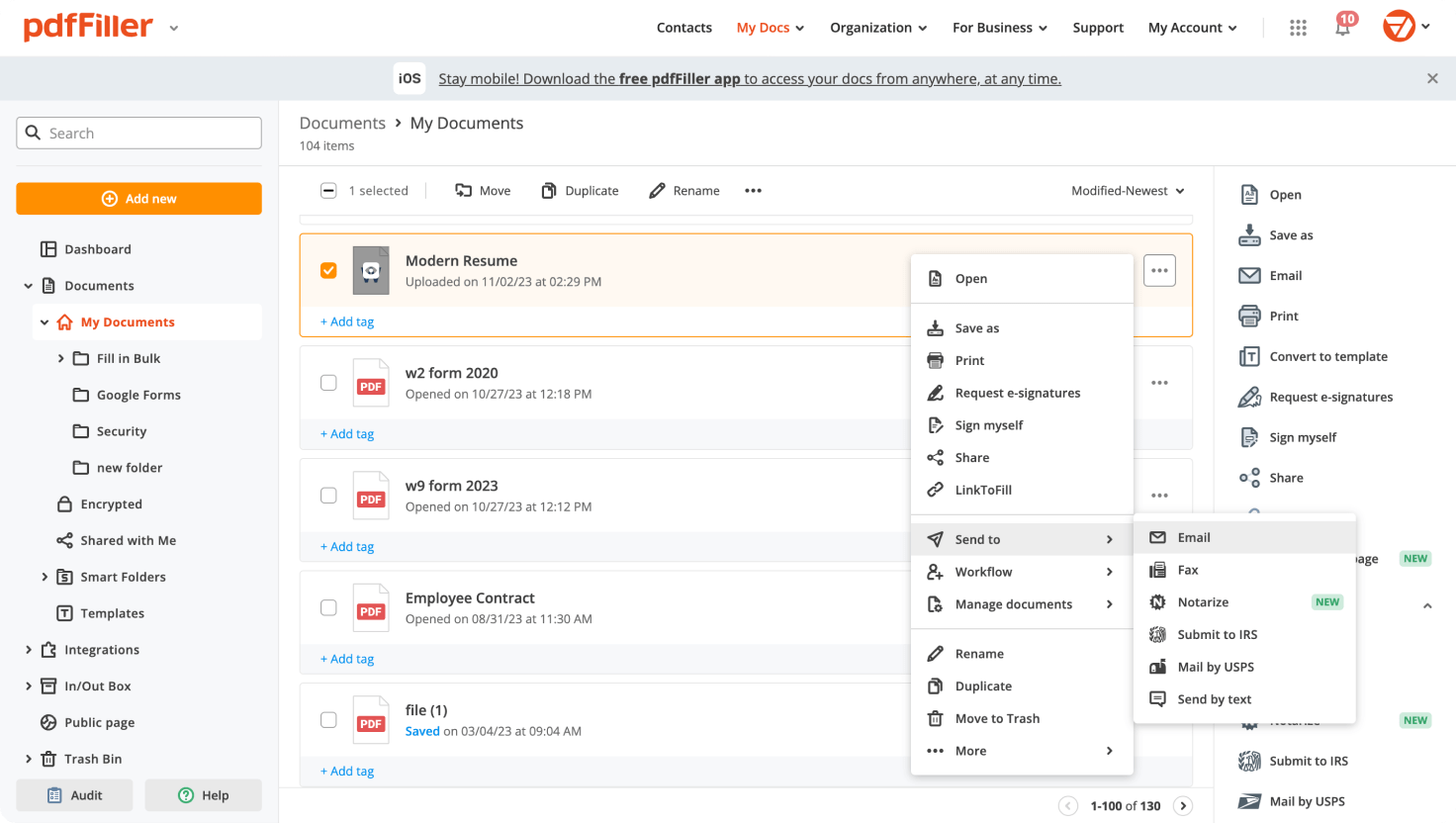Click the Duplicate icon in toolbar
This screenshot has height=823, width=1456.
[x=549, y=191]
